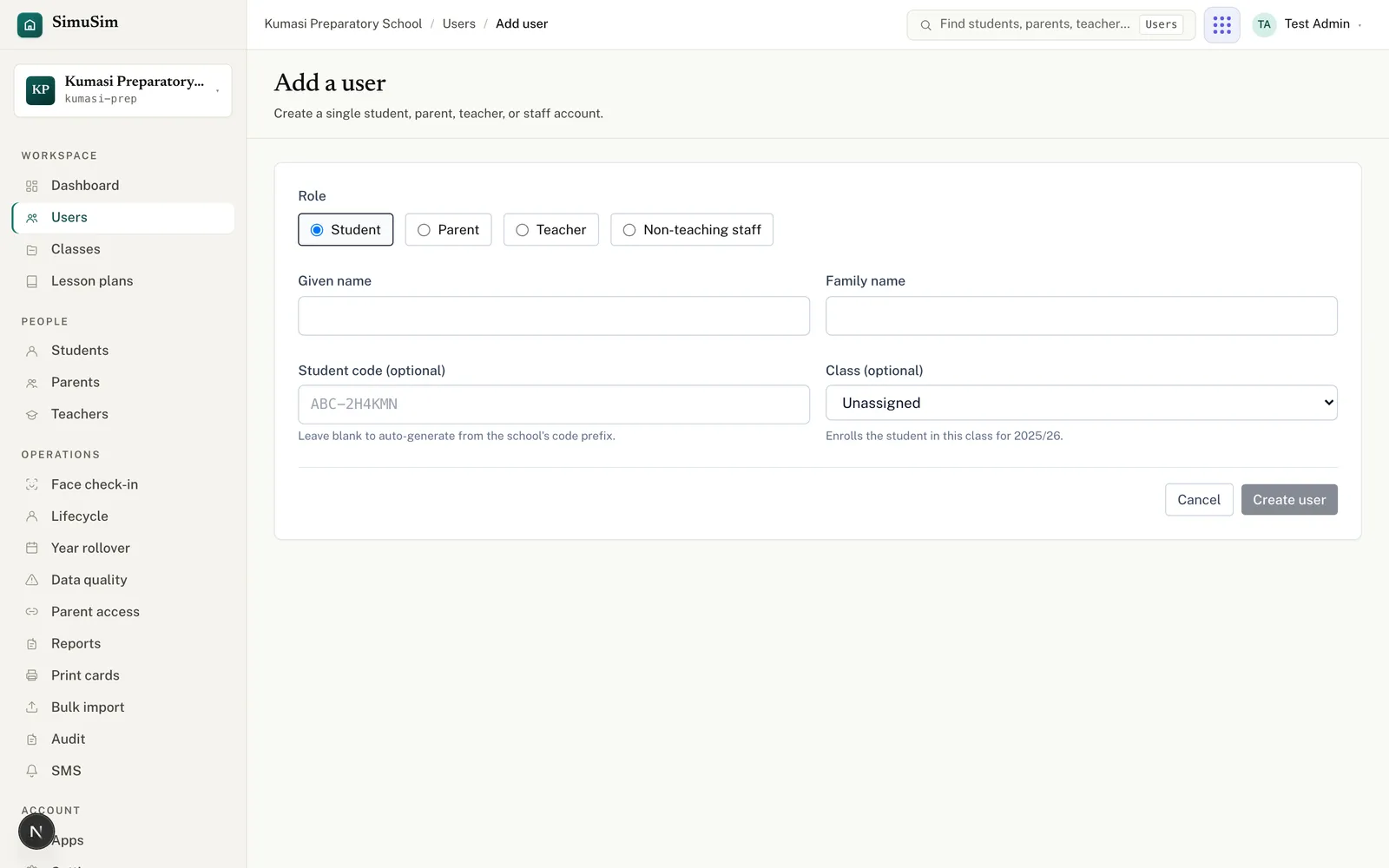This screenshot has height=868, width=1389.
Task: Open the Year rollover page
Action: [123, 548]
